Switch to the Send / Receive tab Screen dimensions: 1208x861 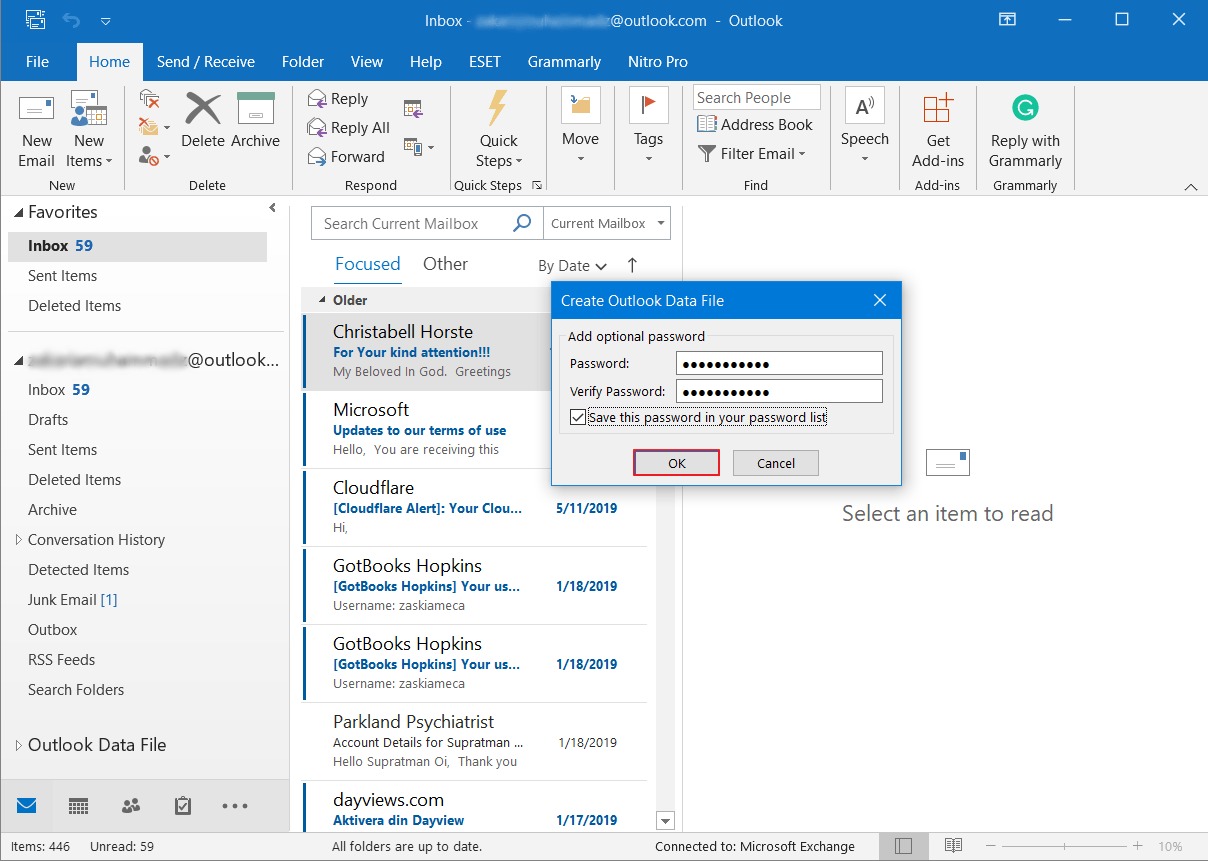(x=206, y=61)
